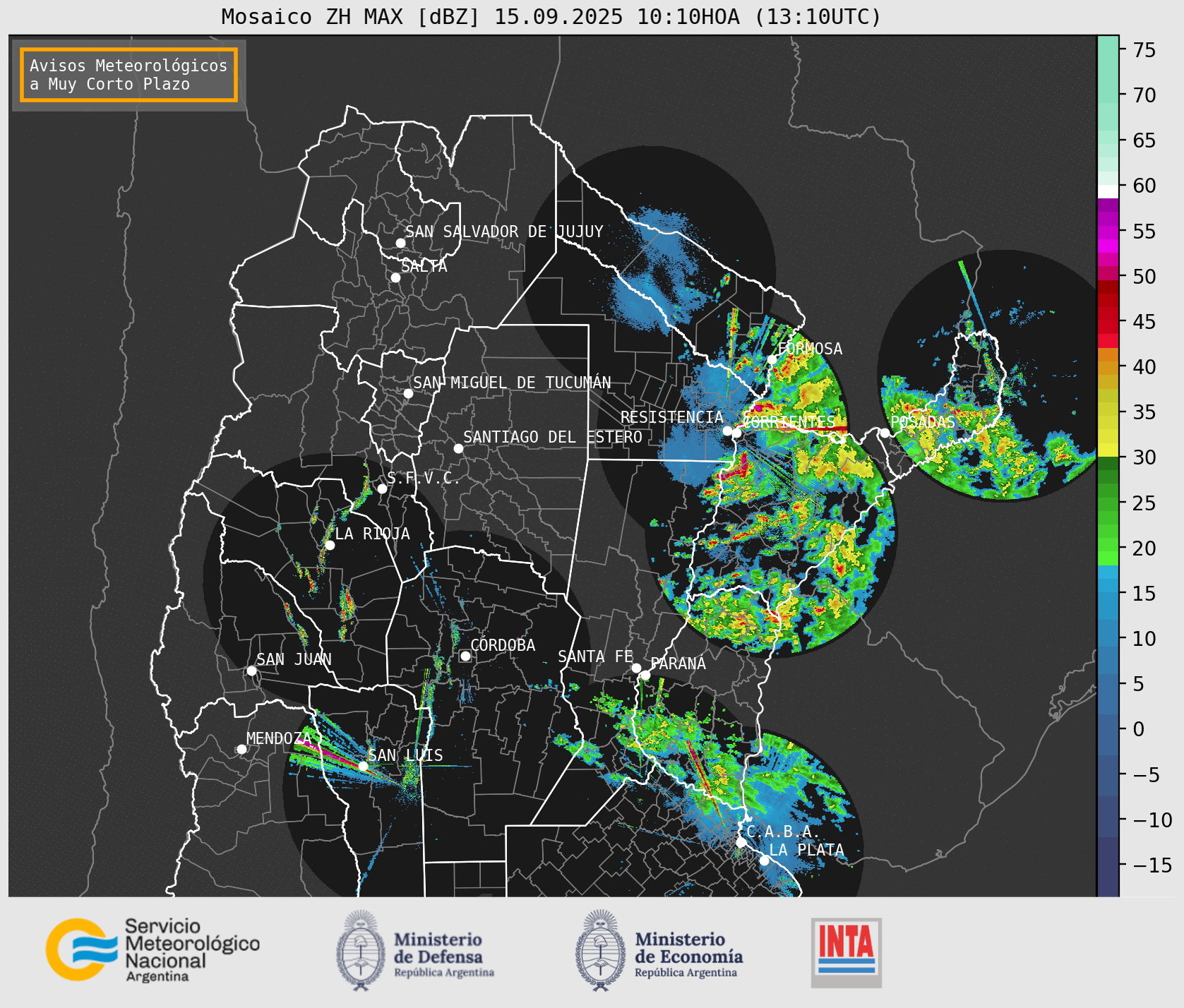1184x1008 pixels.
Task: Select the Santa Fe city marker
Action: tap(636, 668)
